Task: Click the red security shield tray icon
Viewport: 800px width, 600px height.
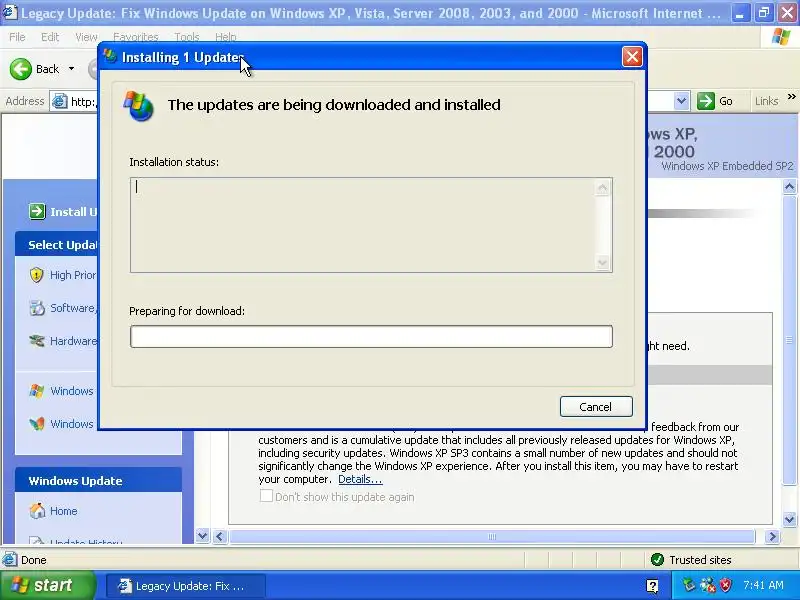Action: click(726, 585)
